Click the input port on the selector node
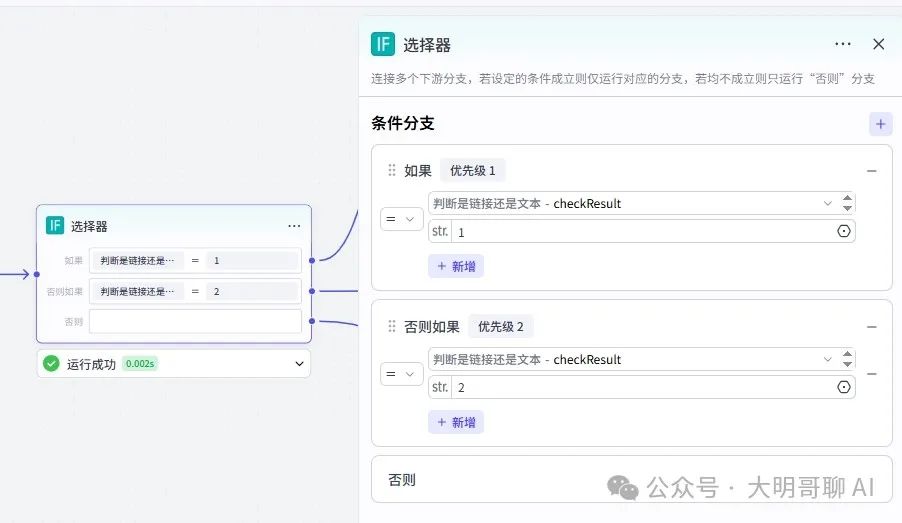The height and width of the screenshot is (523, 902). (x=37, y=274)
